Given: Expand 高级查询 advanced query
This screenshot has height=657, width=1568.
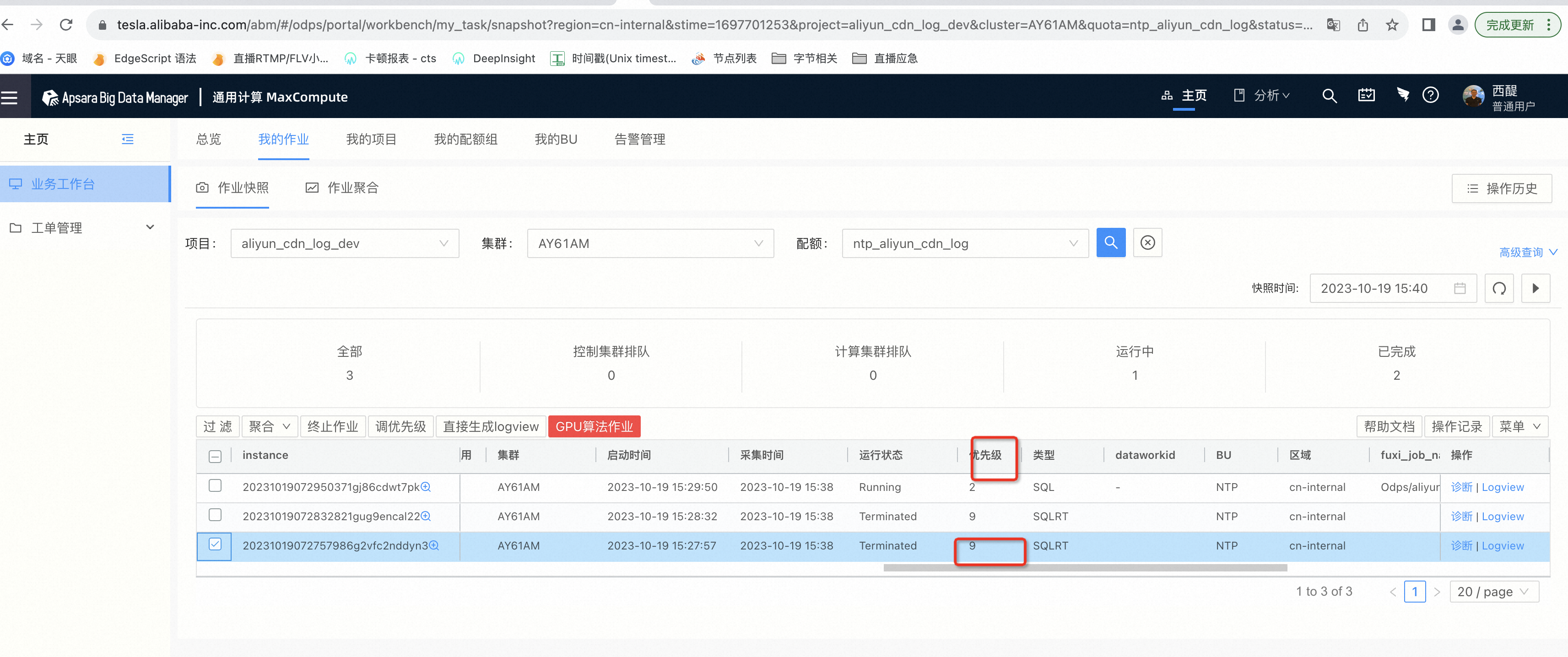Looking at the screenshot, I should click(1528, 252).
